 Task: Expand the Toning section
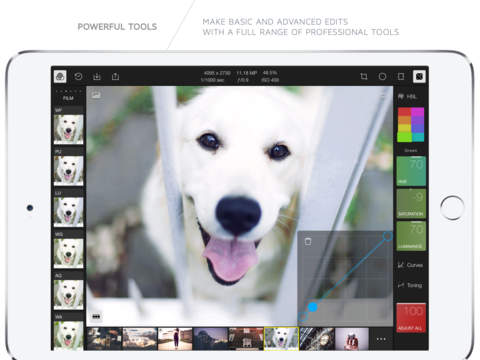[410, 285]
